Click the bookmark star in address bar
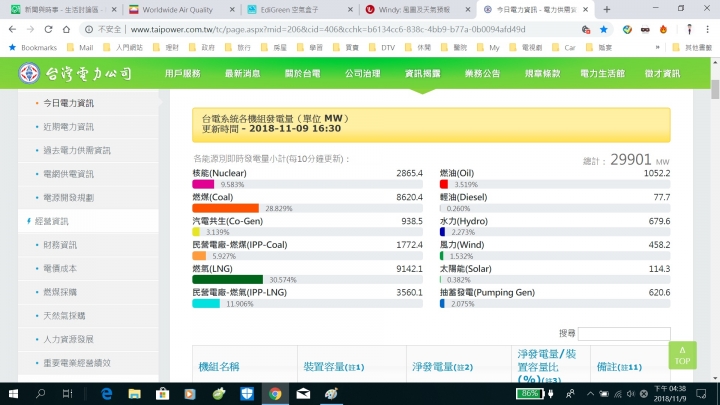Viewport: 720px width, 405px height. [604, 29]
